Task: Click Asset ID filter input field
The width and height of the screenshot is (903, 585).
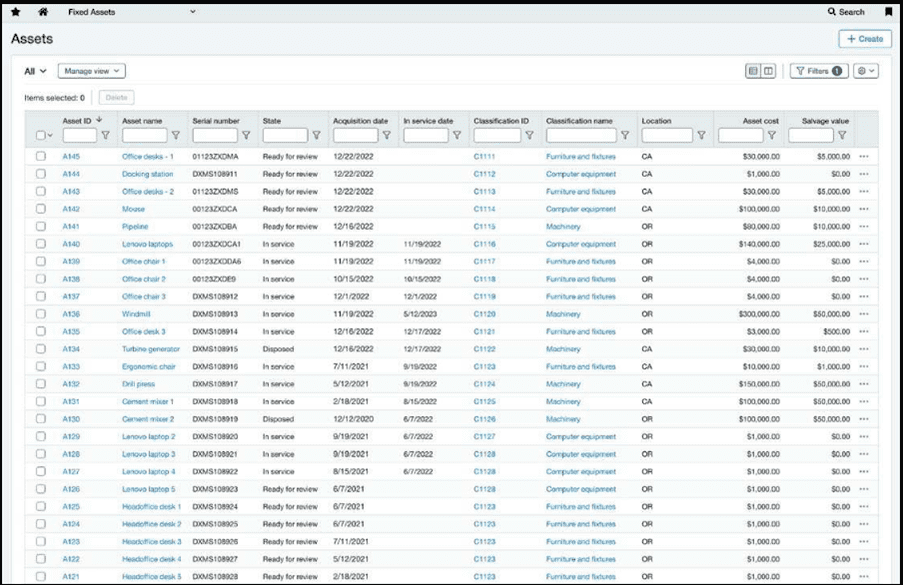Action: pos(79,135)
